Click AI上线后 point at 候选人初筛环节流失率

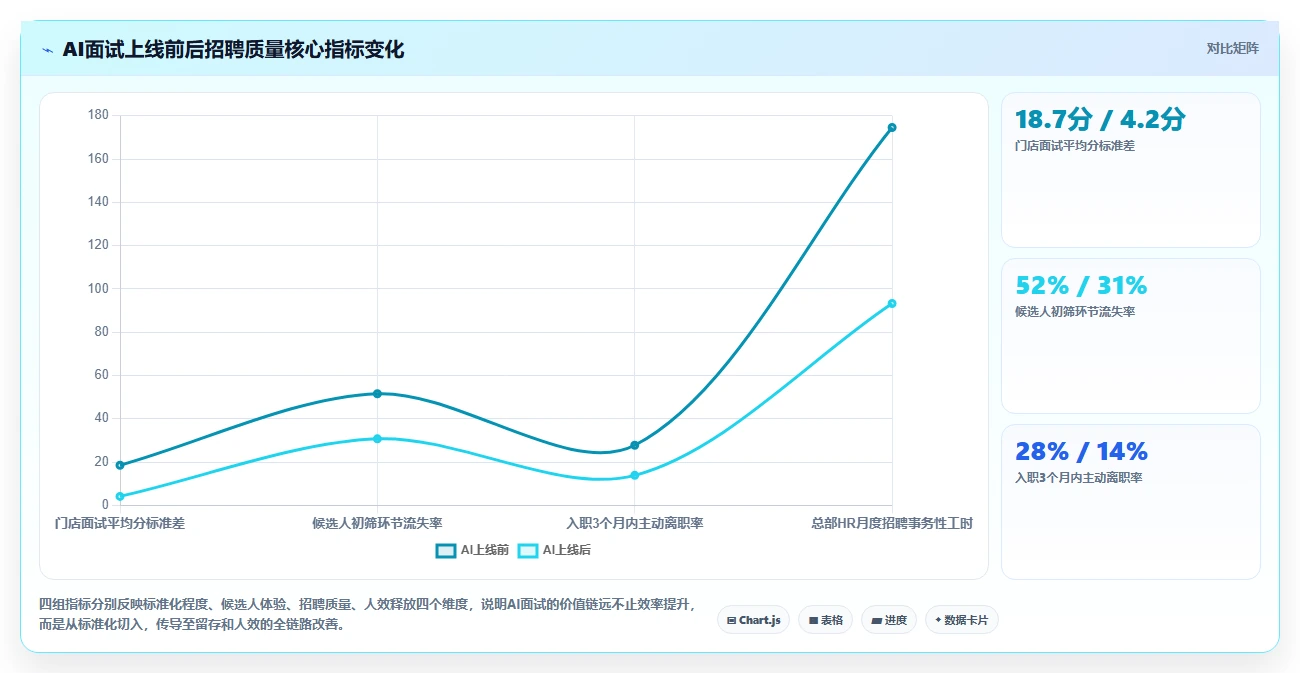coord(377,438)
